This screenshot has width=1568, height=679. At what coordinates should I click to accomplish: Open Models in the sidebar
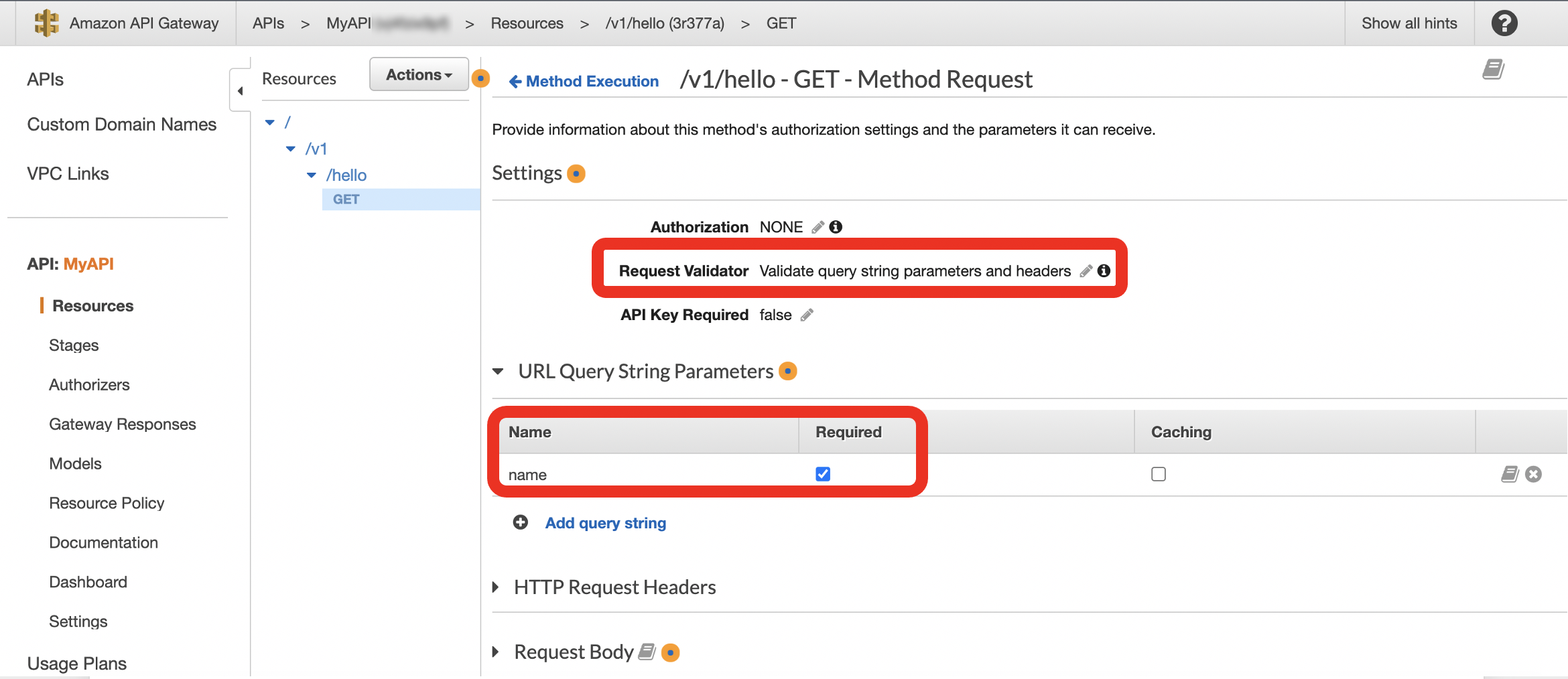[75, 464]
